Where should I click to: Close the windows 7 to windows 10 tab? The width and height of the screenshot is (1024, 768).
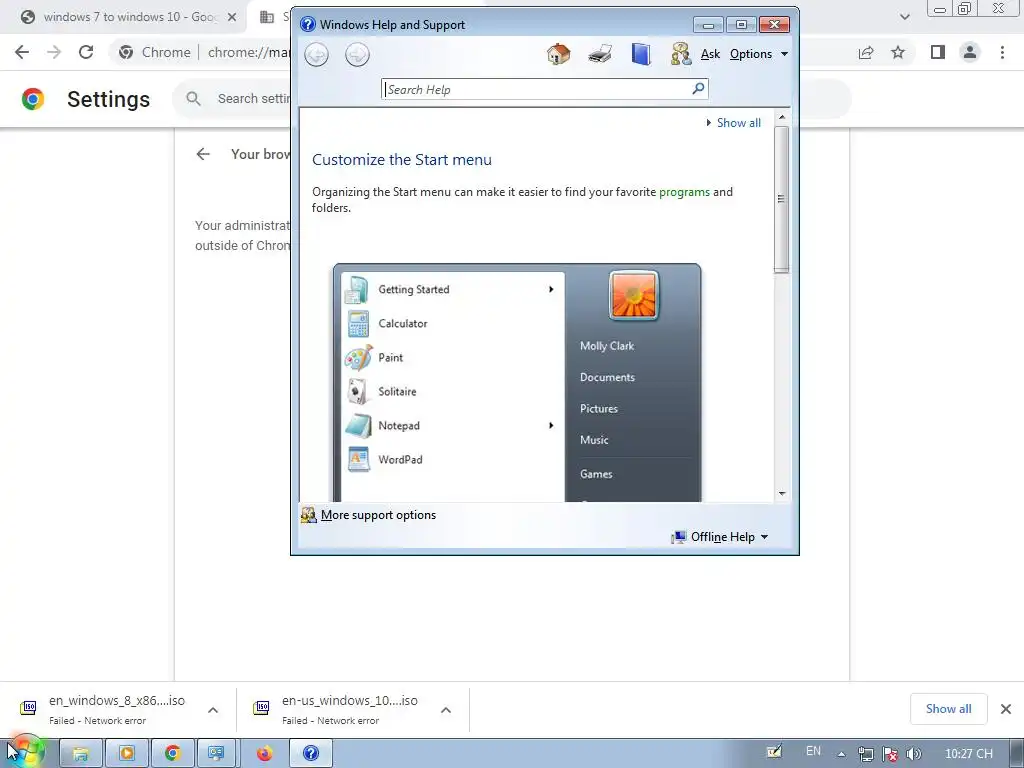[x=232, y=17]
